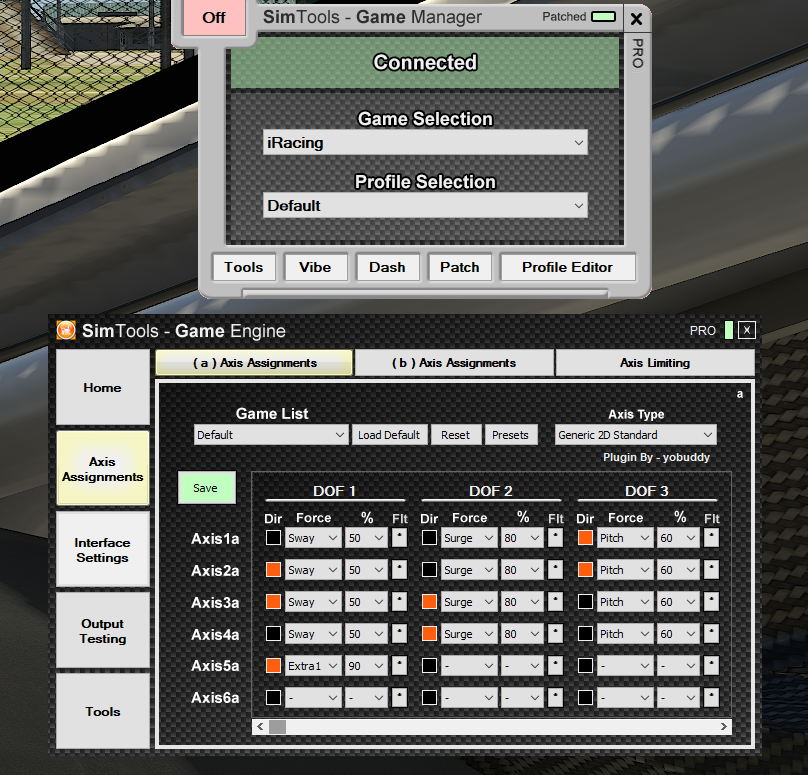This screenshot has height=775, width=808.
Task: Toggle Axis5a DOF 1 direction box
Action: 273,665
